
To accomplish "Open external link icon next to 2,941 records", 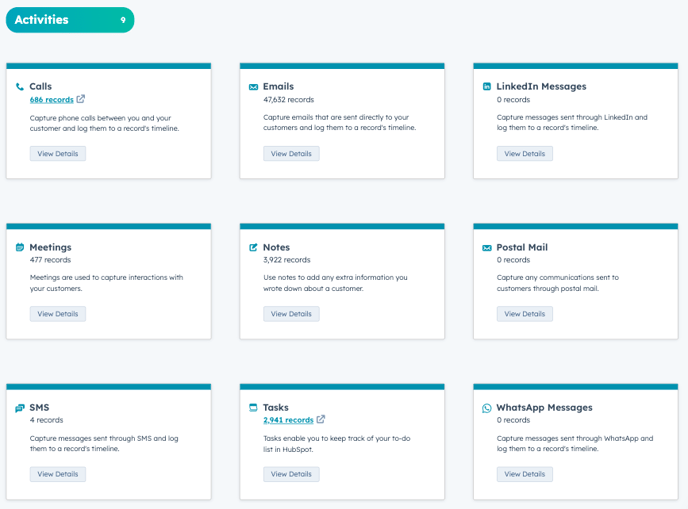I will pyautogui.click(x=321, y=420).
